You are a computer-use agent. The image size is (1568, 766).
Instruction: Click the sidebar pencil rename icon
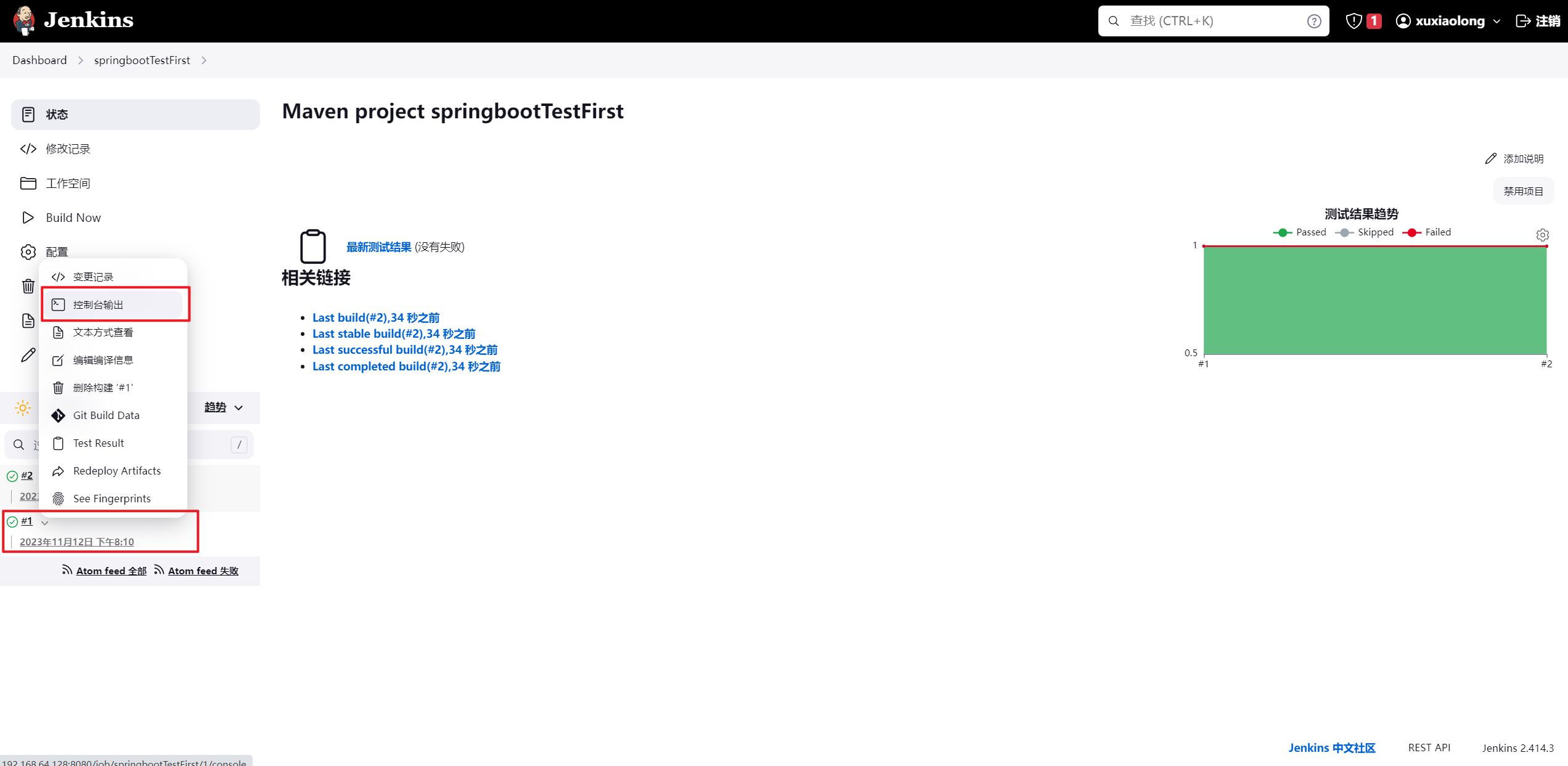pyautogui.click(x=28, y=356)
